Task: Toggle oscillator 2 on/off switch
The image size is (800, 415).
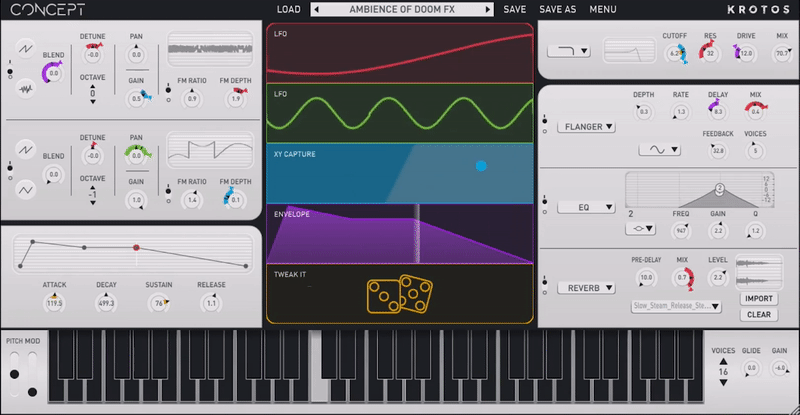Action: (x=10, y=170)
